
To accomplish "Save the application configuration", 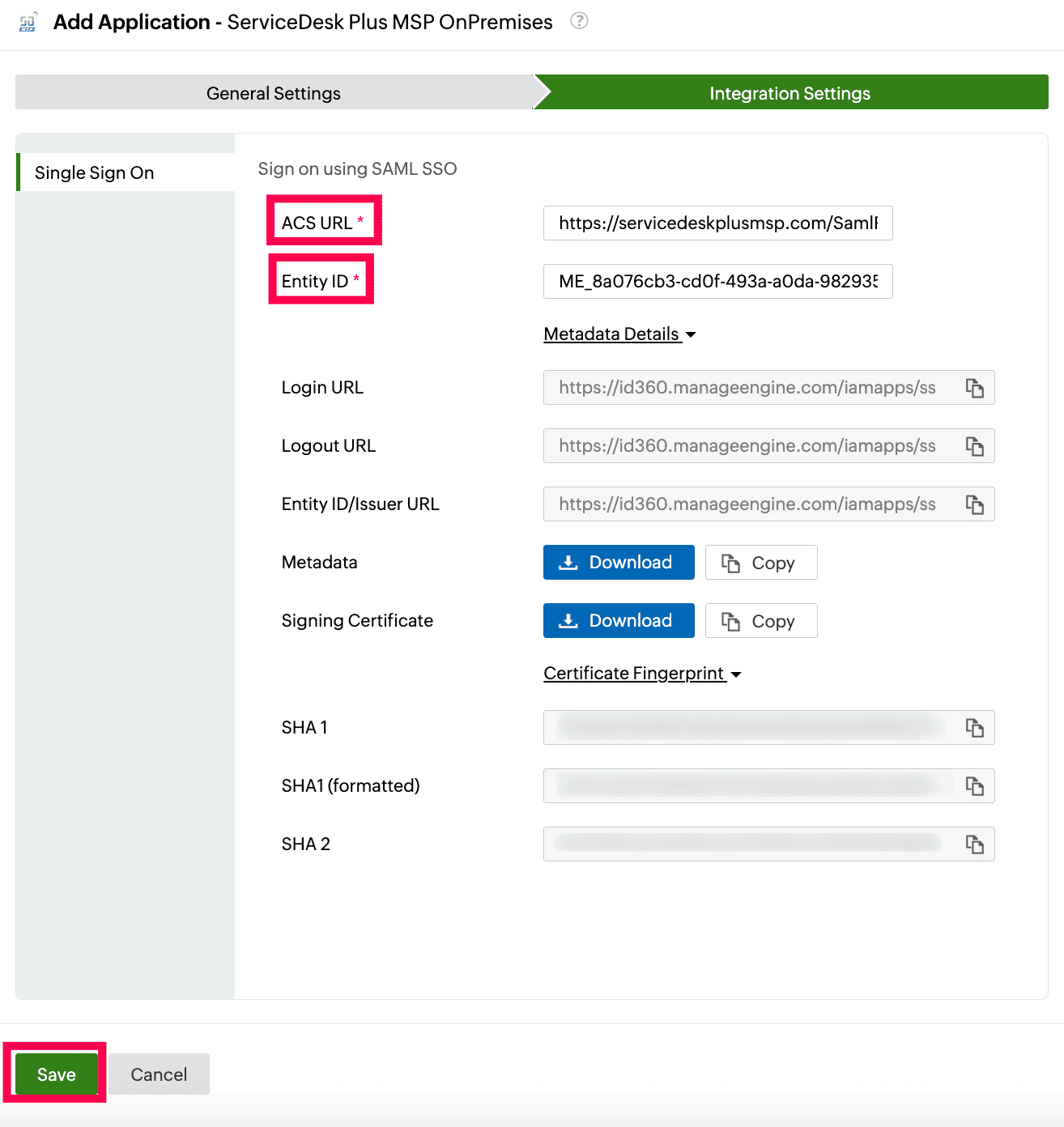I will click(x=55, y=1074).
